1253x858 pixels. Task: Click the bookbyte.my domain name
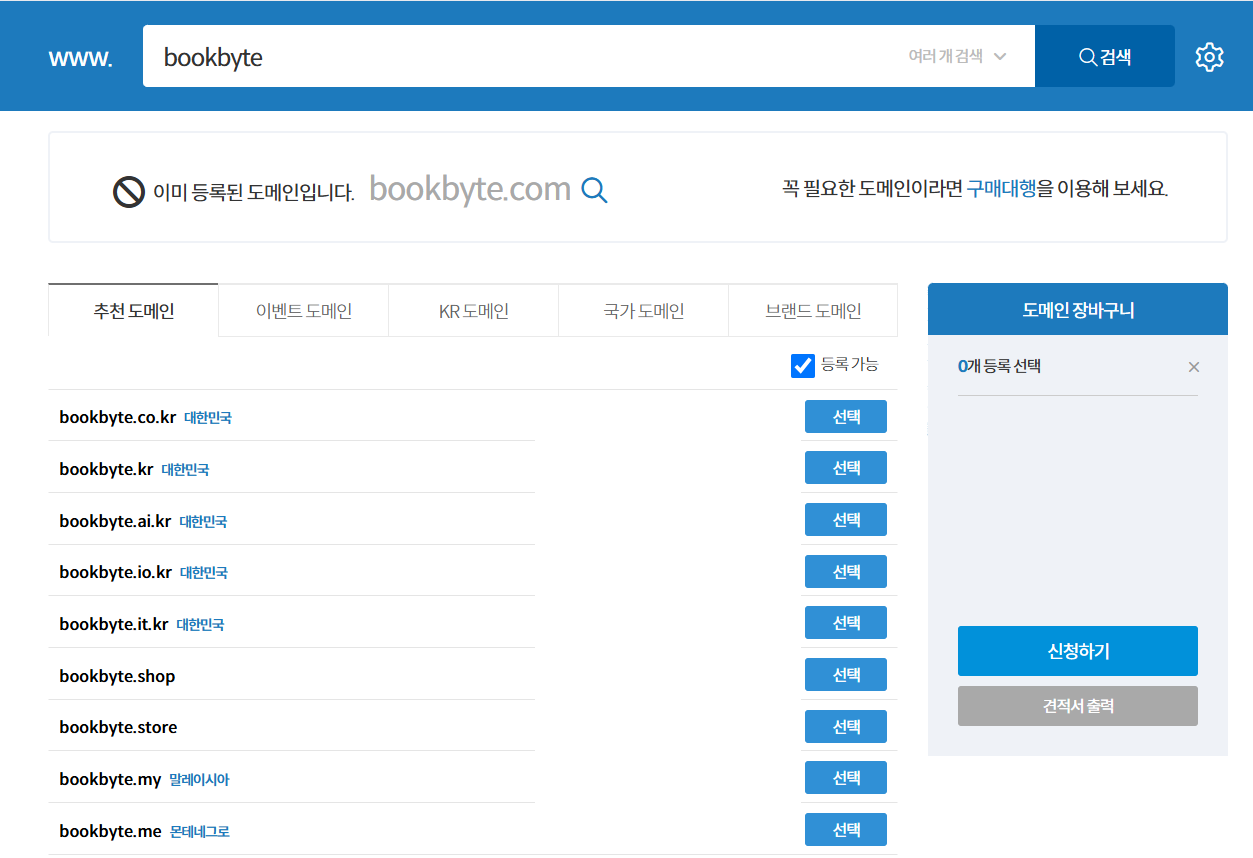click(x=110, y=779)
